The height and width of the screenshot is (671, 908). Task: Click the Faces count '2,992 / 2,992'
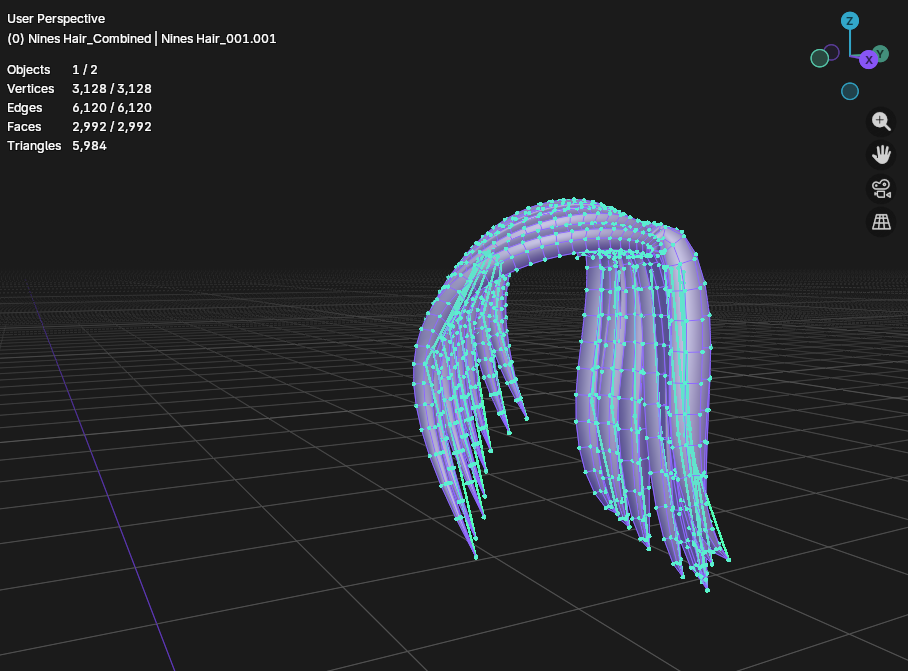pyautogui.click(x=112, y=127)
